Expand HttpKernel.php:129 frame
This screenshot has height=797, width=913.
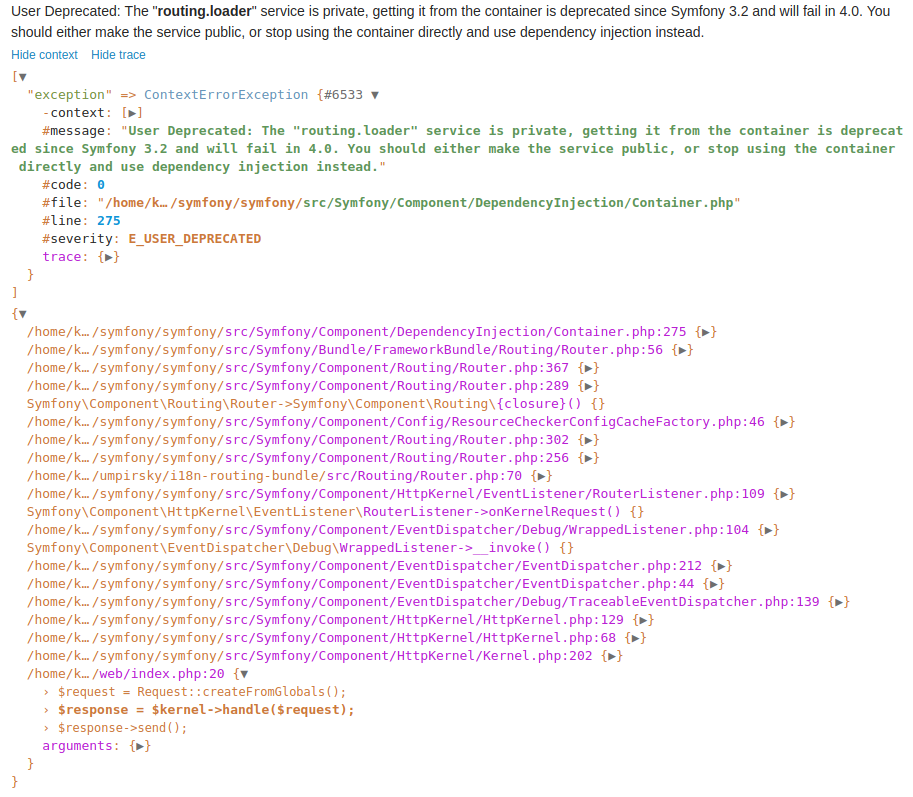[643, 620]
